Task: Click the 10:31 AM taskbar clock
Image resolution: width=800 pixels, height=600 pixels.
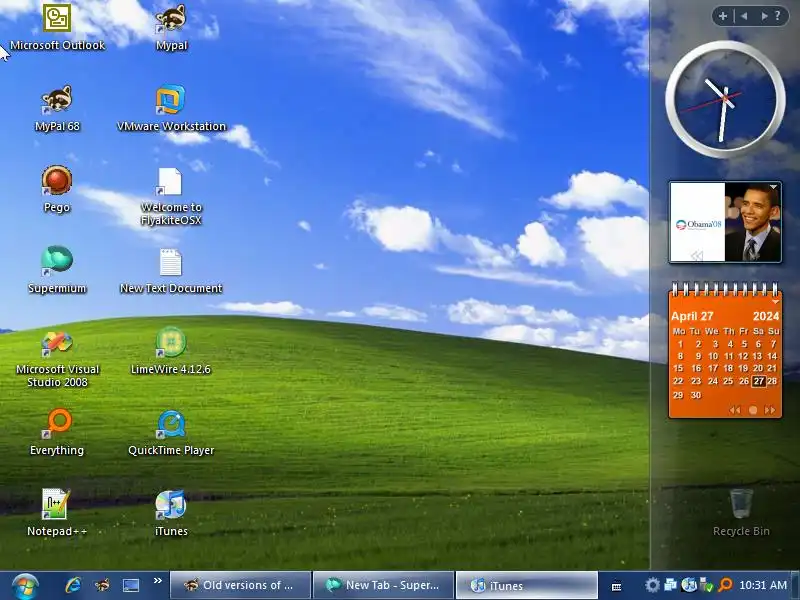Action: [763, 585]
